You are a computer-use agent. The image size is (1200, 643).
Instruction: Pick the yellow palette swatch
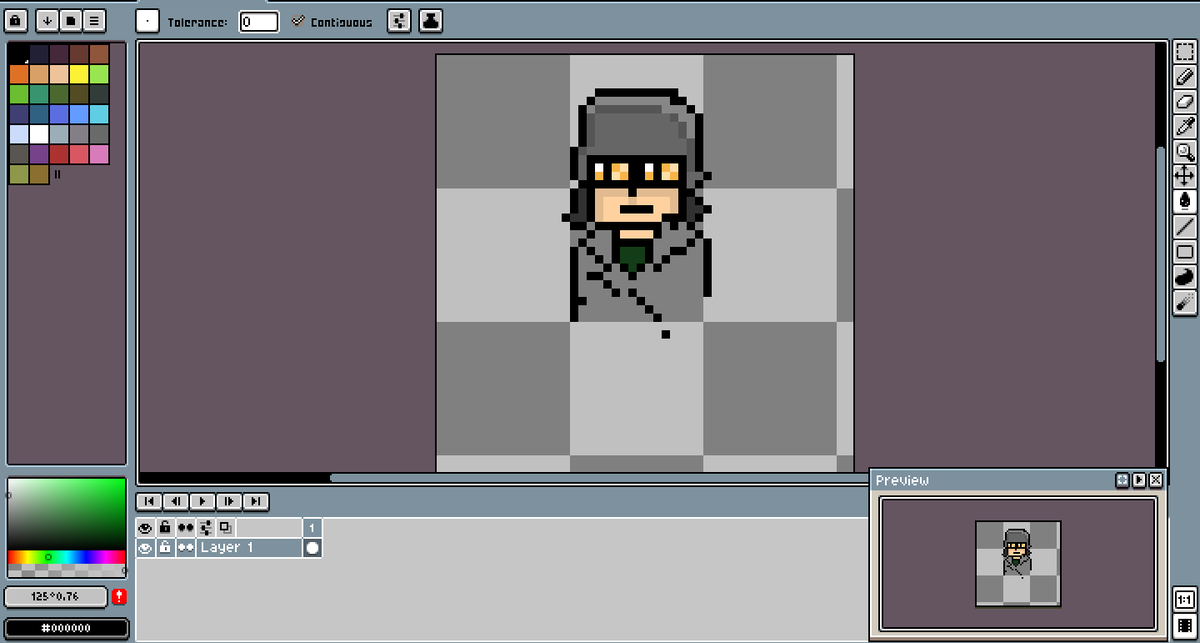[79, 73]
